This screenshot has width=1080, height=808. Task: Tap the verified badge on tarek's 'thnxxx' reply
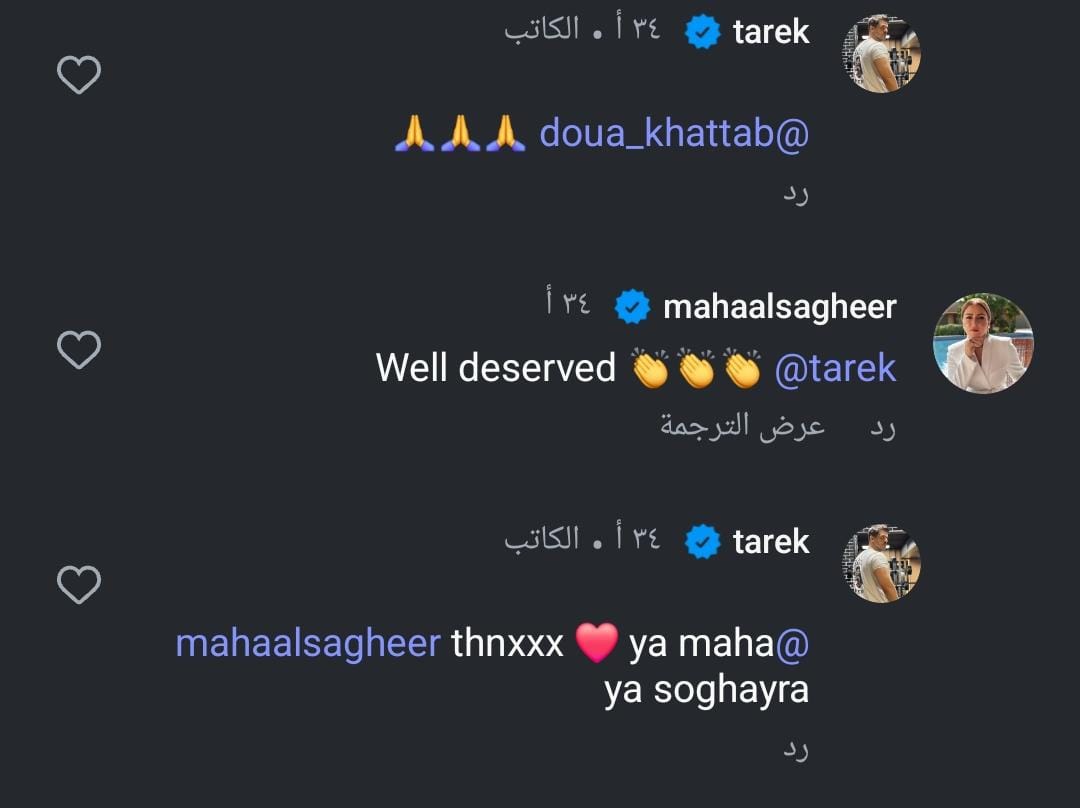click(703, 541)
